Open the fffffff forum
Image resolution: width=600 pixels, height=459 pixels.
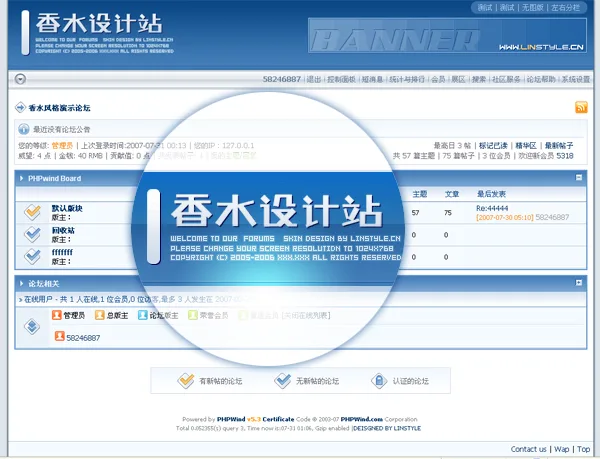(62, 252)
